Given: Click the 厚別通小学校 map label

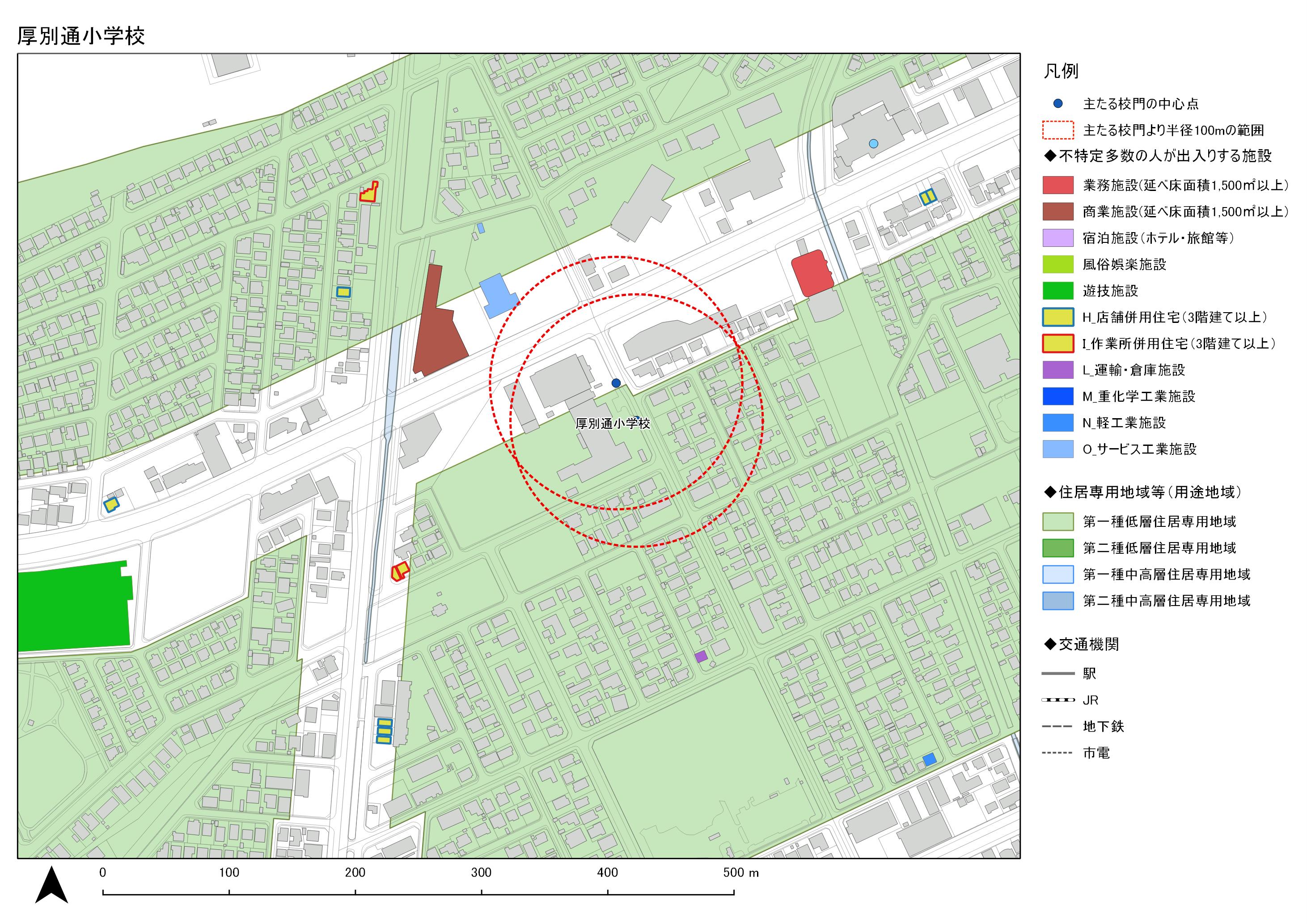Looking at the screenshot, I should [x=613, y=424].
